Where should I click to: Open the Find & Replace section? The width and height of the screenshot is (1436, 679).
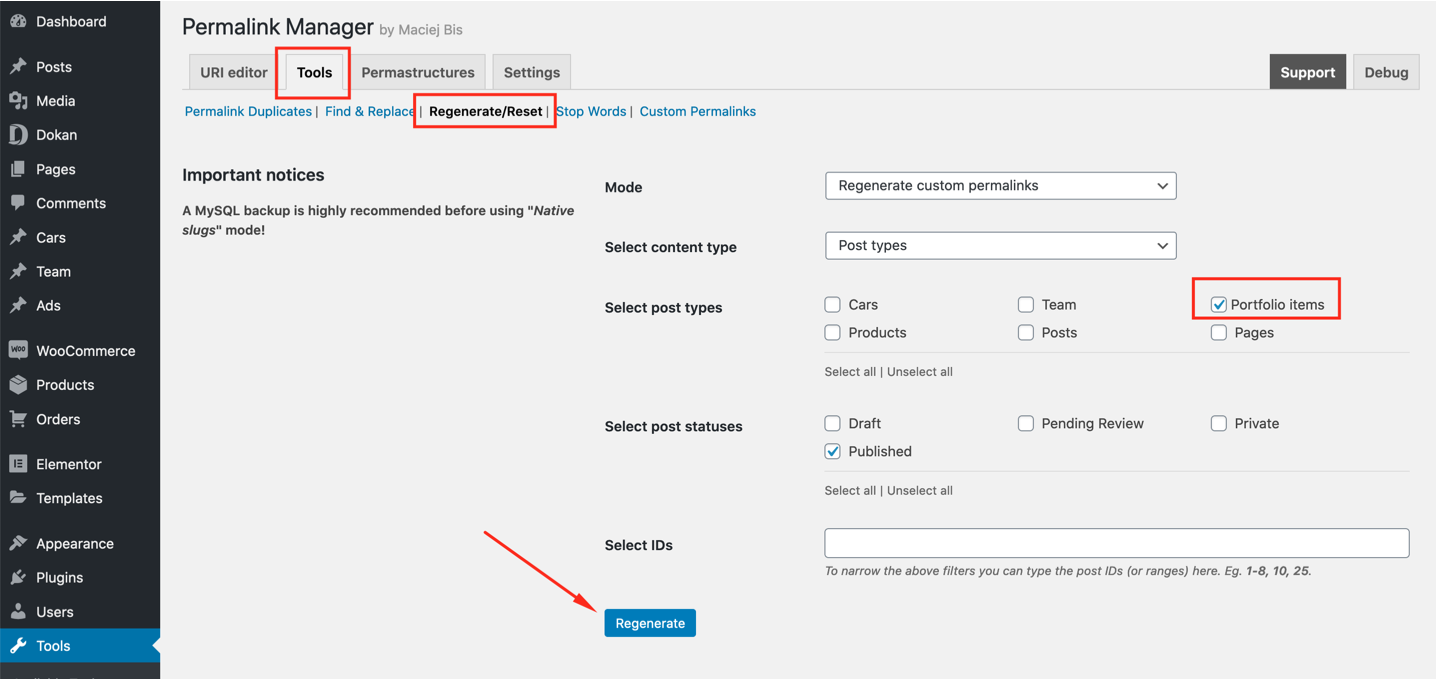coord(370,112)
